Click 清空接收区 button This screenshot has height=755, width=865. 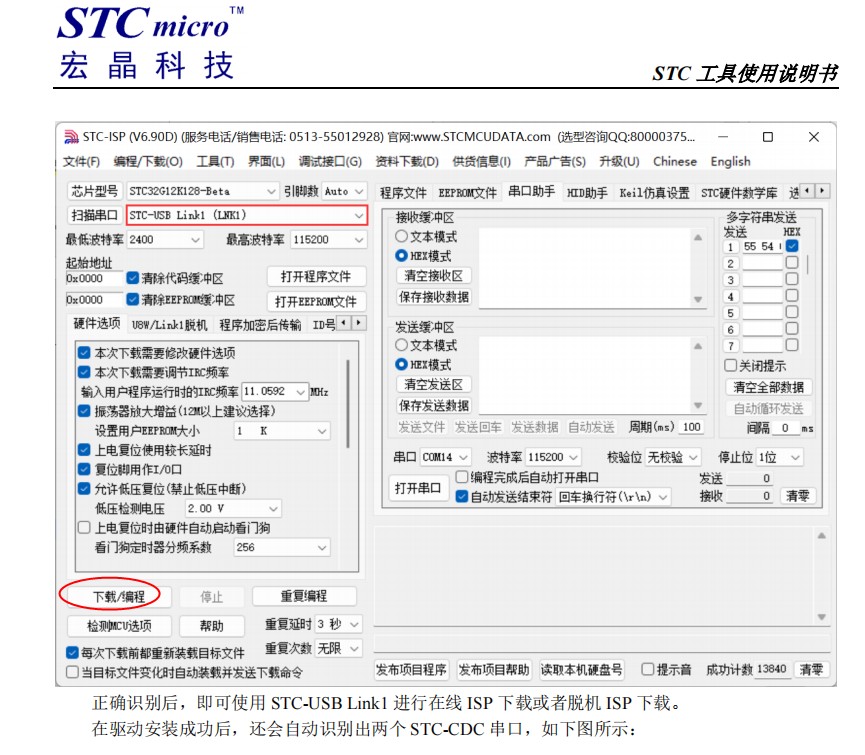click(434, 276)
